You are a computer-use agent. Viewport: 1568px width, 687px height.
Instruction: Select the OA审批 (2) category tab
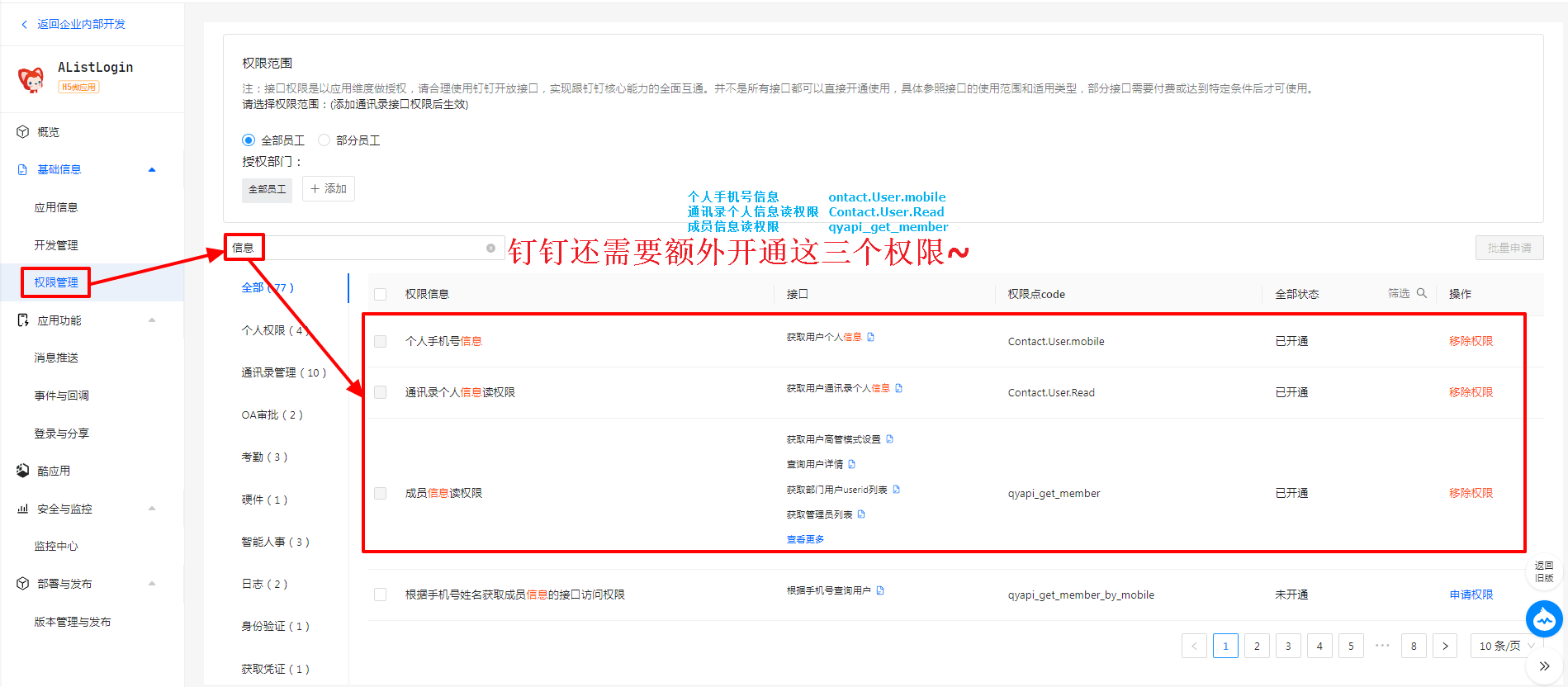click(x=272, y=415)
